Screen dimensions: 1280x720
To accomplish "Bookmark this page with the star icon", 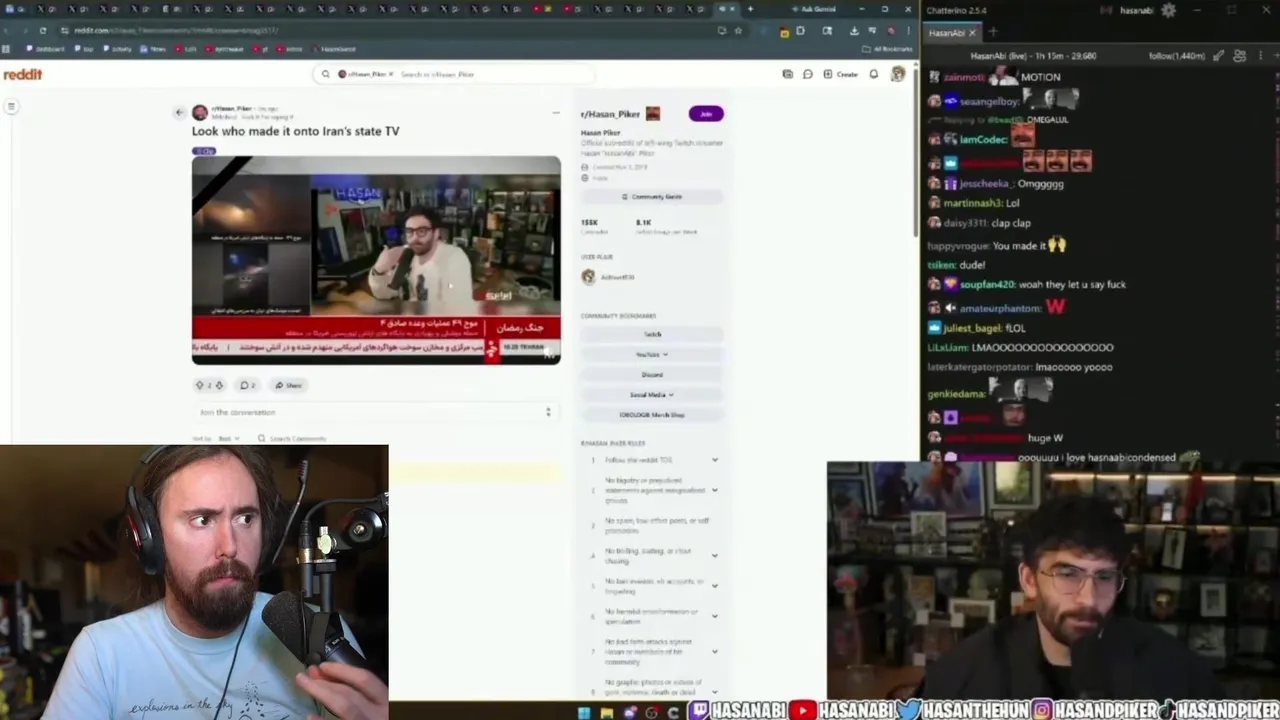I will (738, 30).
